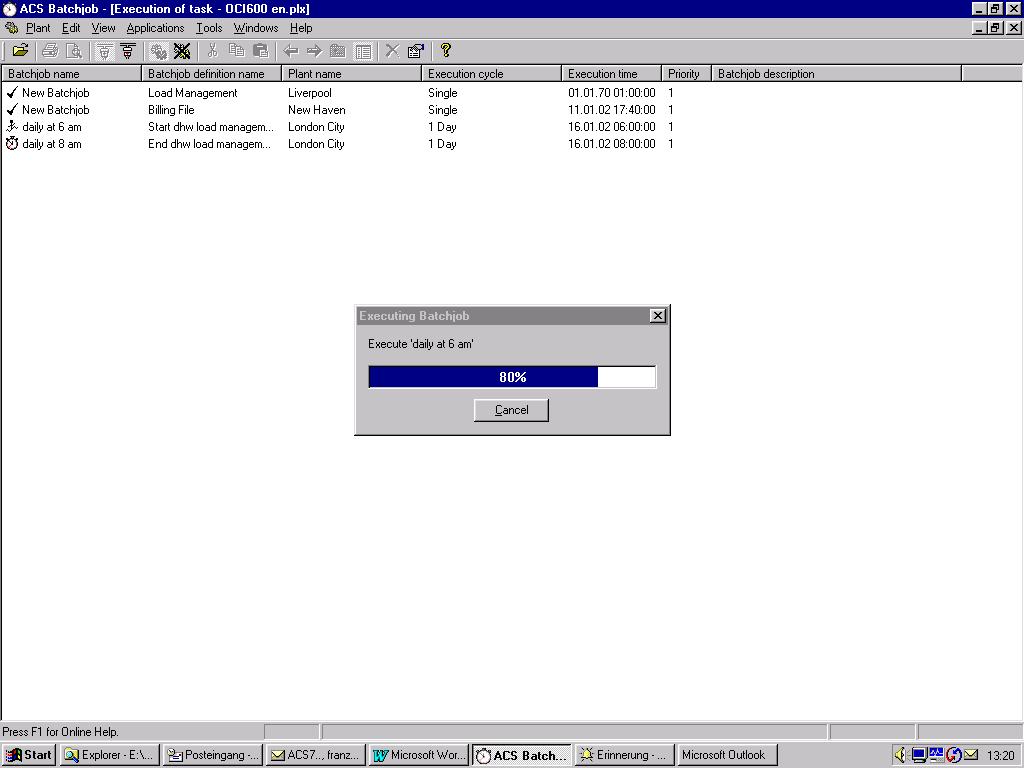Switch to Erinnerung taskbar button
Screen dimensions: 1024x768
tap(624, 755)
